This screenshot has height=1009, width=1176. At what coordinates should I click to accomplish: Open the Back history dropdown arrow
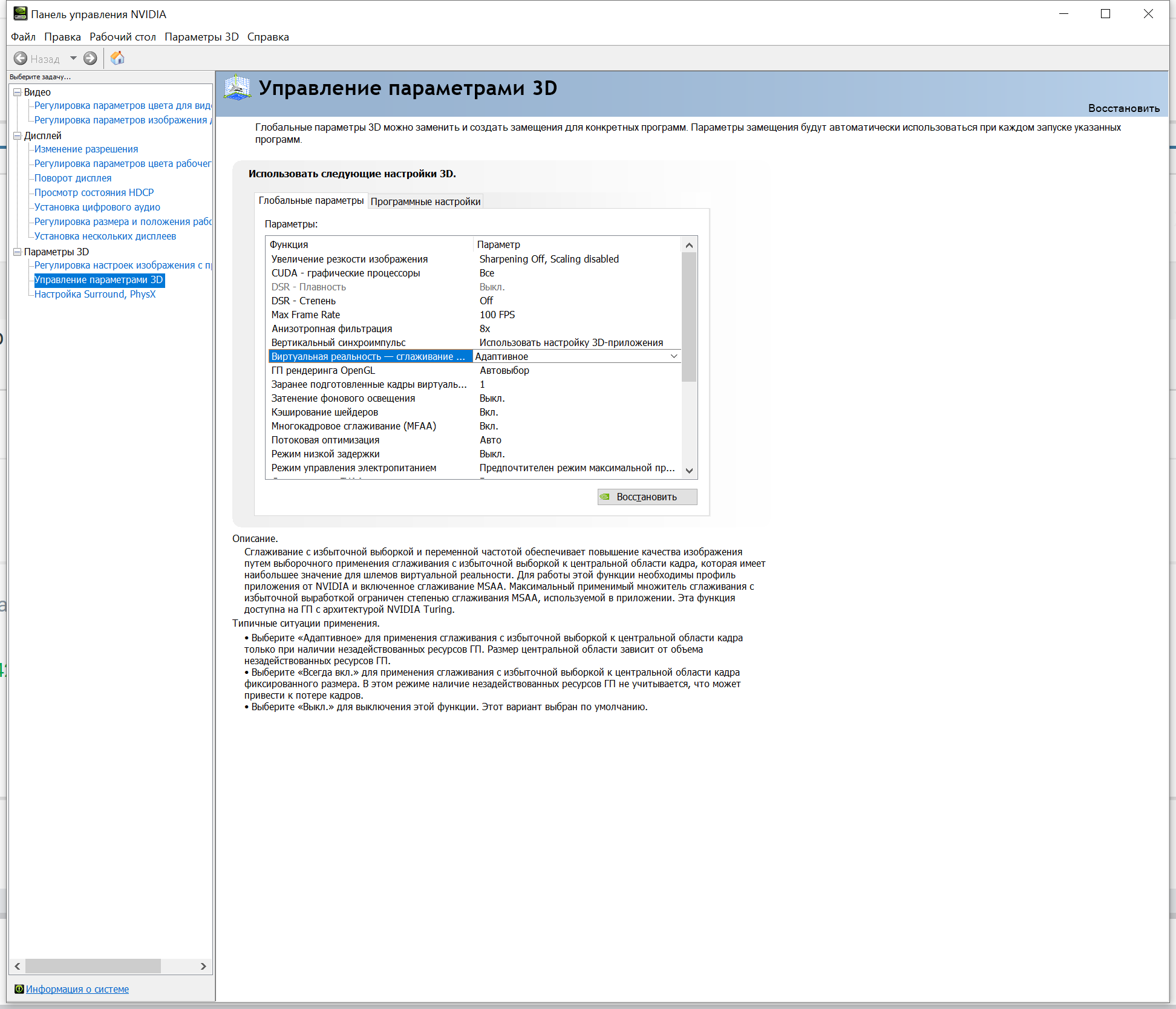pos(73,59)
